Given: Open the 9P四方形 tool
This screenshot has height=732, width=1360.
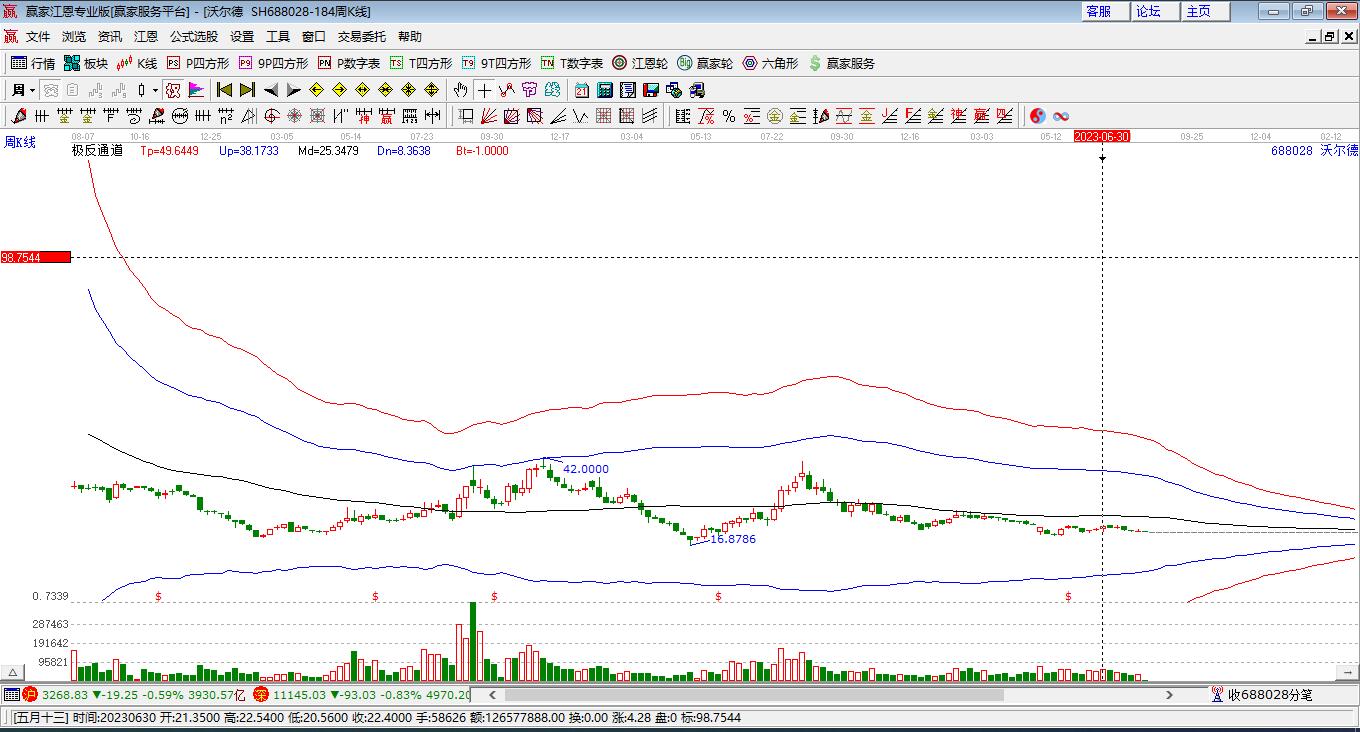Looking at the screenshot, I should click(273, 63).
